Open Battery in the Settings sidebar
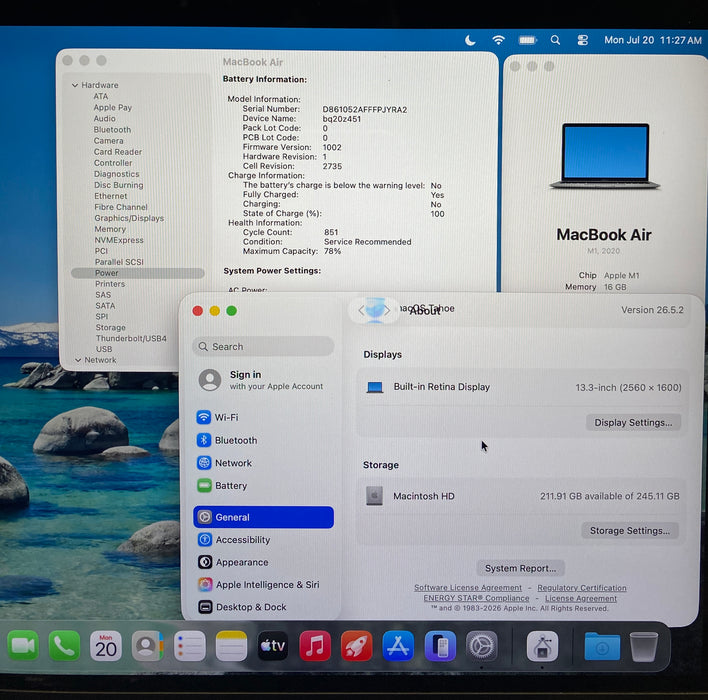Screen dimensions: 708x700 coord(264,485)
